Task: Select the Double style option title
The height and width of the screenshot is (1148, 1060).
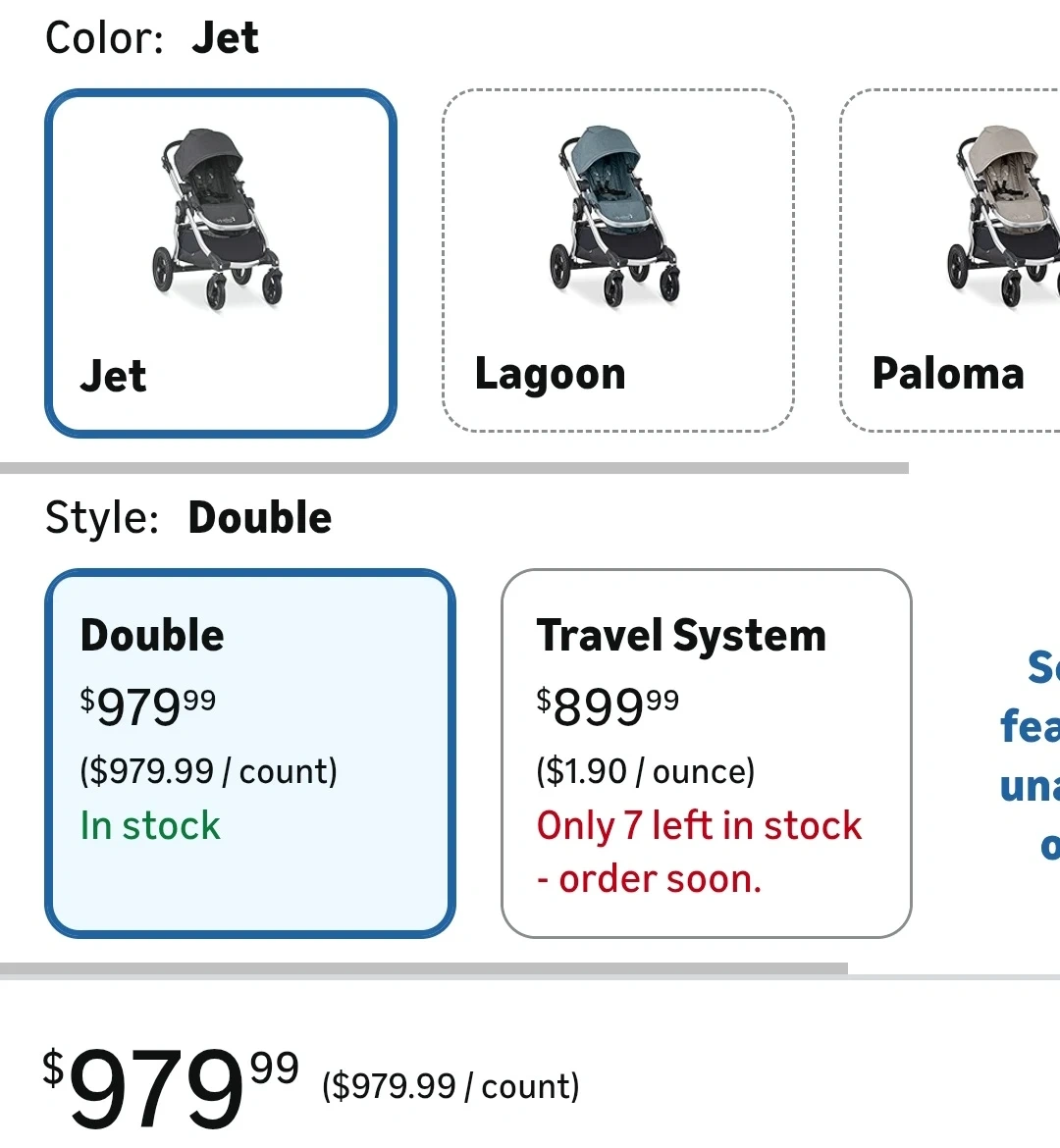Action: pyautogui.click(x=152, y=635)
